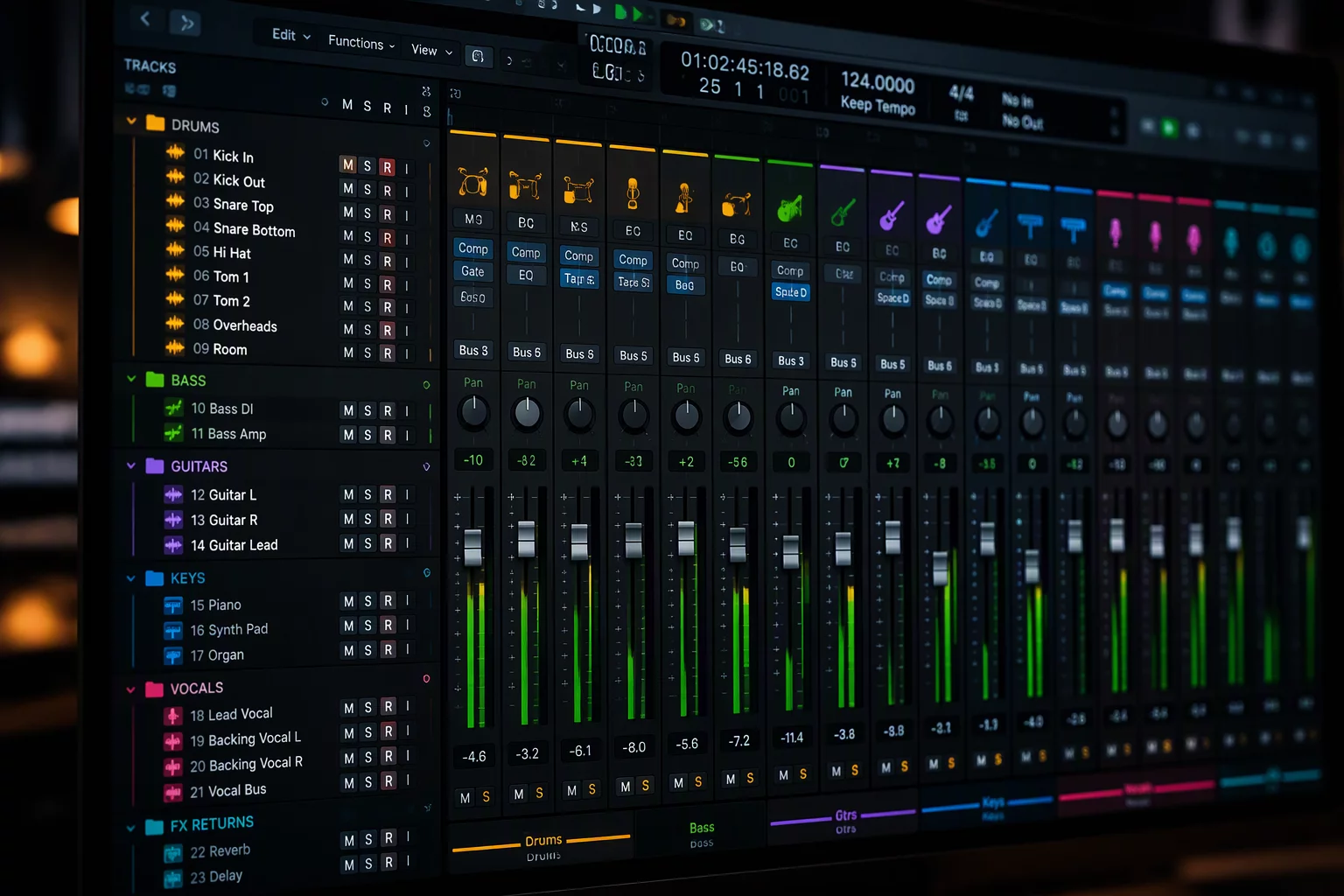Click the pink icon of the Lead Vocal track
Screen dimensions: 1344x896
172,716
